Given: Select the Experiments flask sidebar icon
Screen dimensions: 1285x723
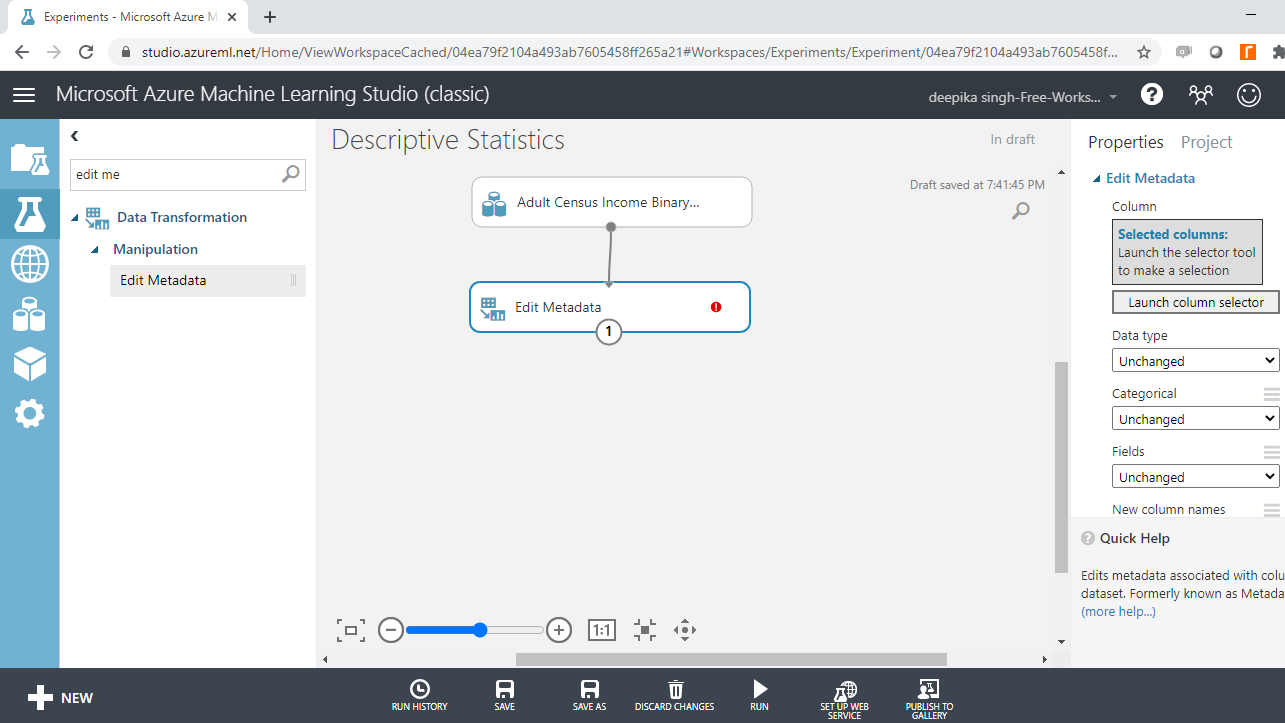Looking at the screenshot, I should click(x=29, y=213).
